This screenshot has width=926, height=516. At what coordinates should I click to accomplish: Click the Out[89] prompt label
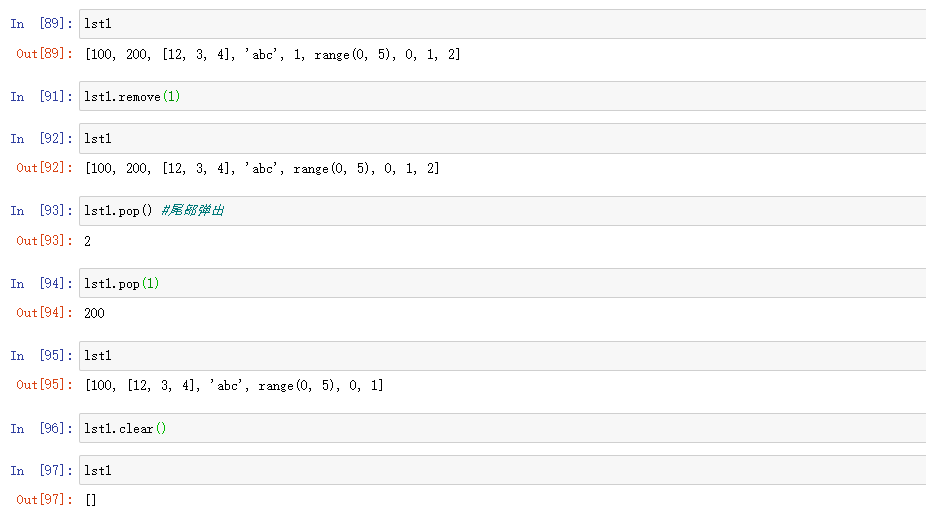coord(44,54)
